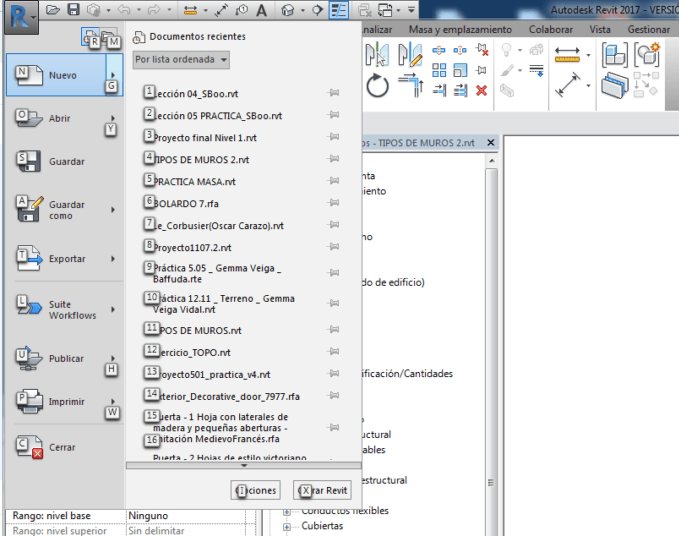This screenshot has height=536, width=679.
Task: Pin TIPOS DE MUROS 2.rvt in list
Action: 333,159
